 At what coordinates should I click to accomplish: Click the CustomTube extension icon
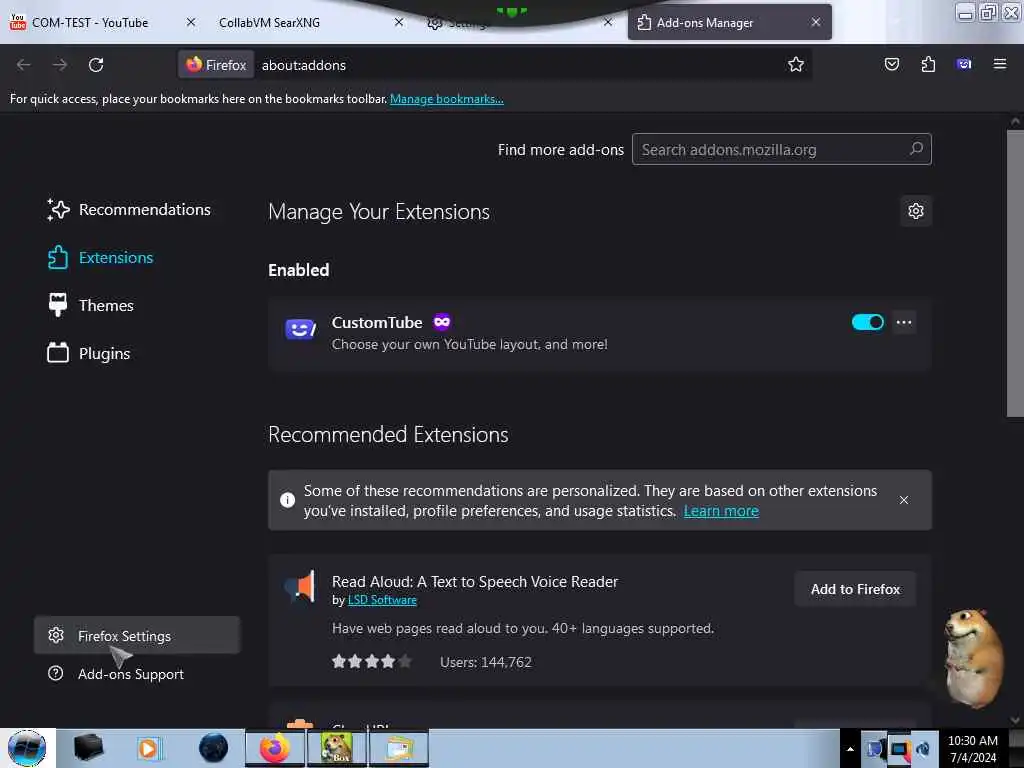click(x=300, y=328)
